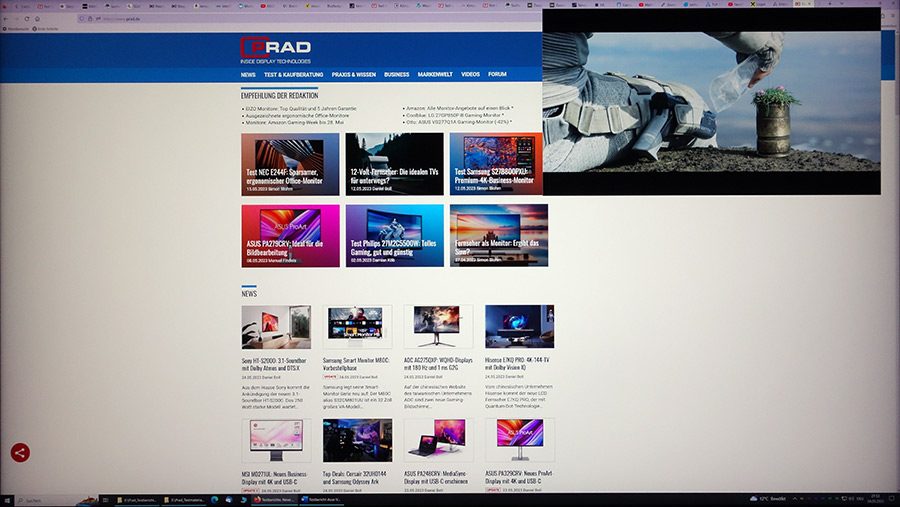Open Test Philips 27M2C5500W article card
900x507 pixels.
pyautogui.click(x=394, y=236)
